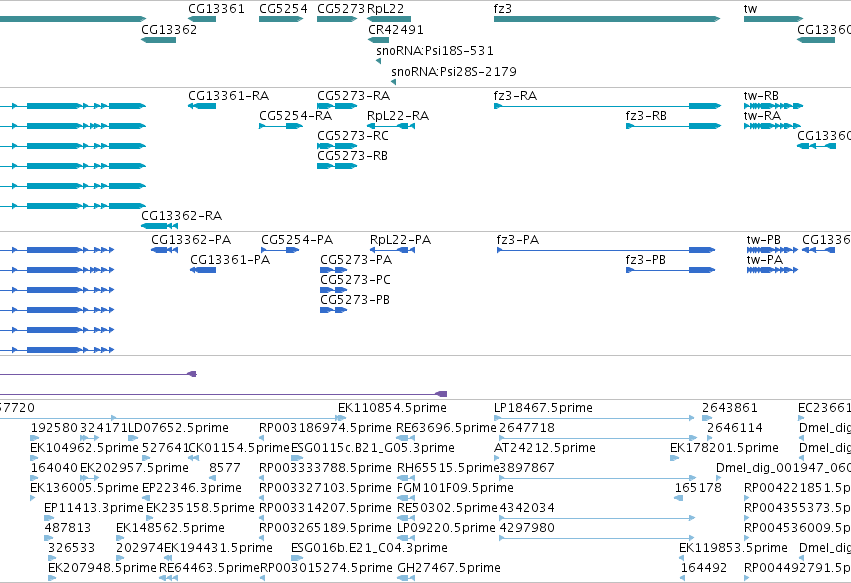Select EK148562.5prime label
The height and width of the screenshot is (583, 851).
(170, 528)
